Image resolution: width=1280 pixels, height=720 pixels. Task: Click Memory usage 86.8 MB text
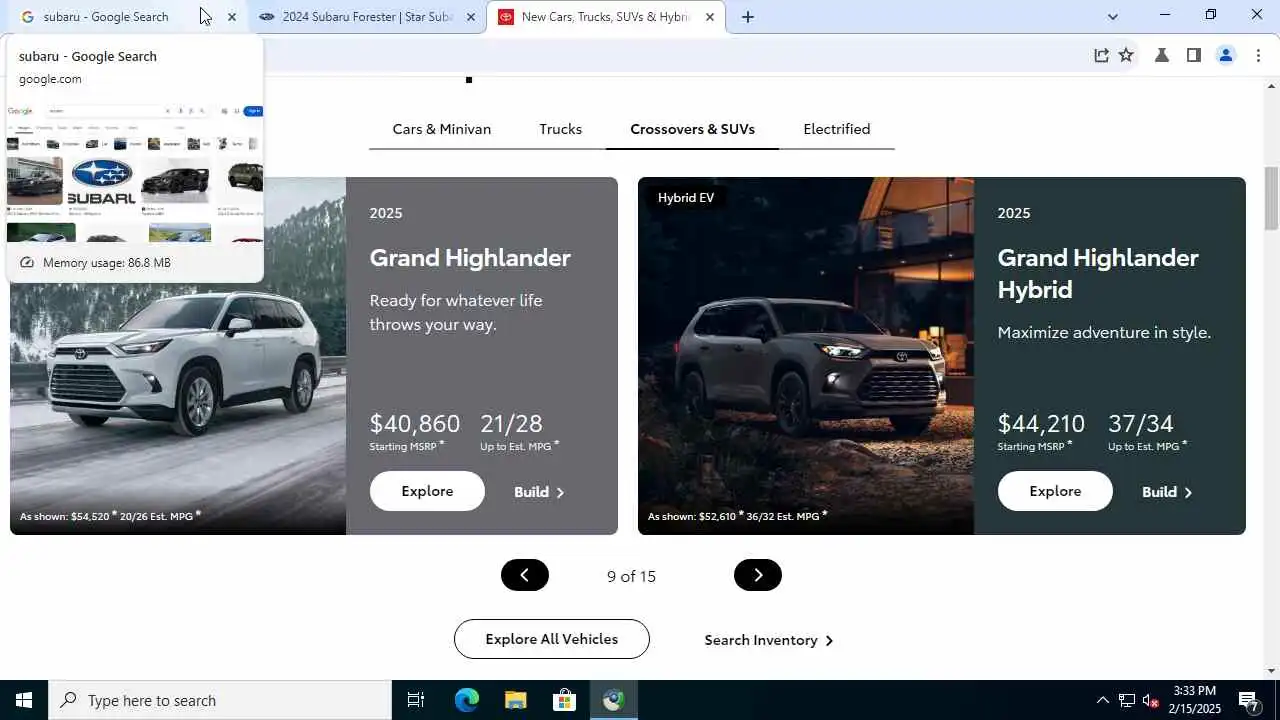[x=107, y=262]
